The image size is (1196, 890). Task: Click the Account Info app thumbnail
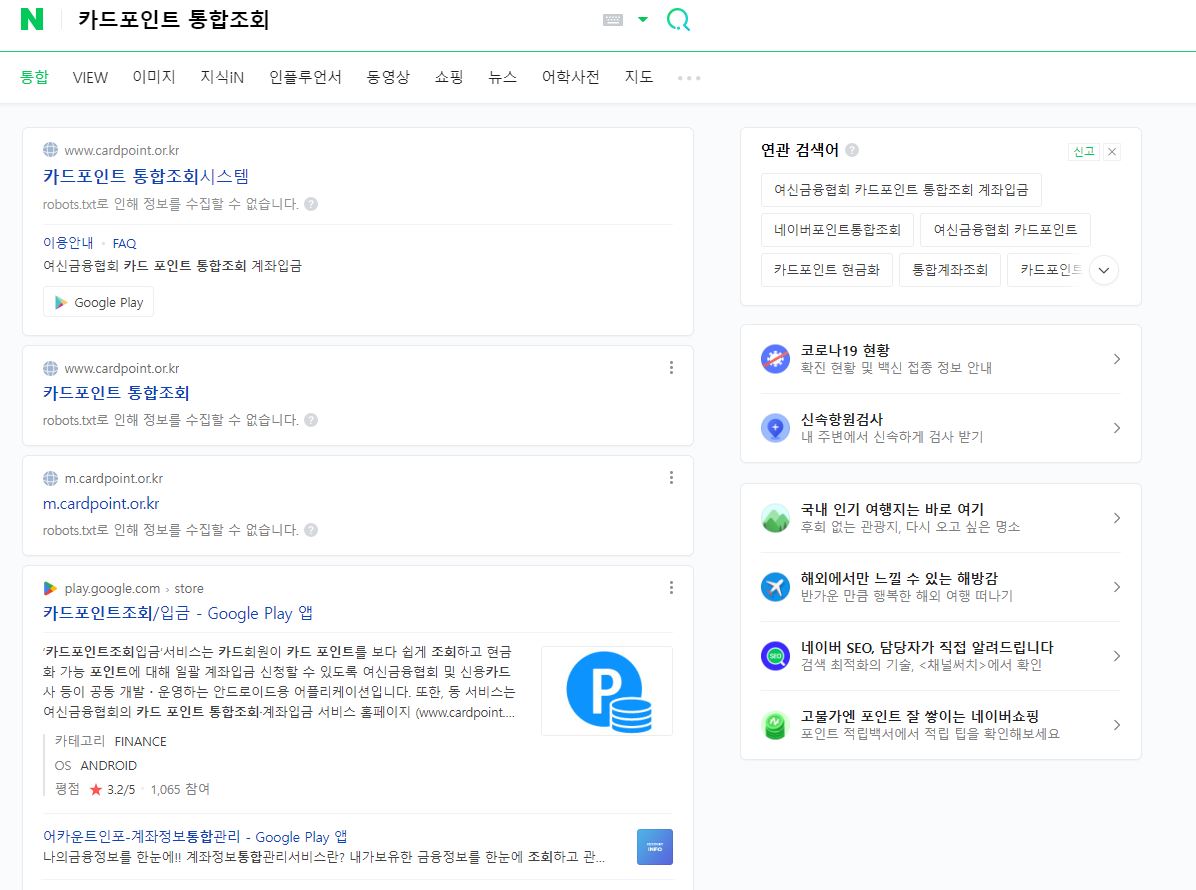click(x=654, y=847)
